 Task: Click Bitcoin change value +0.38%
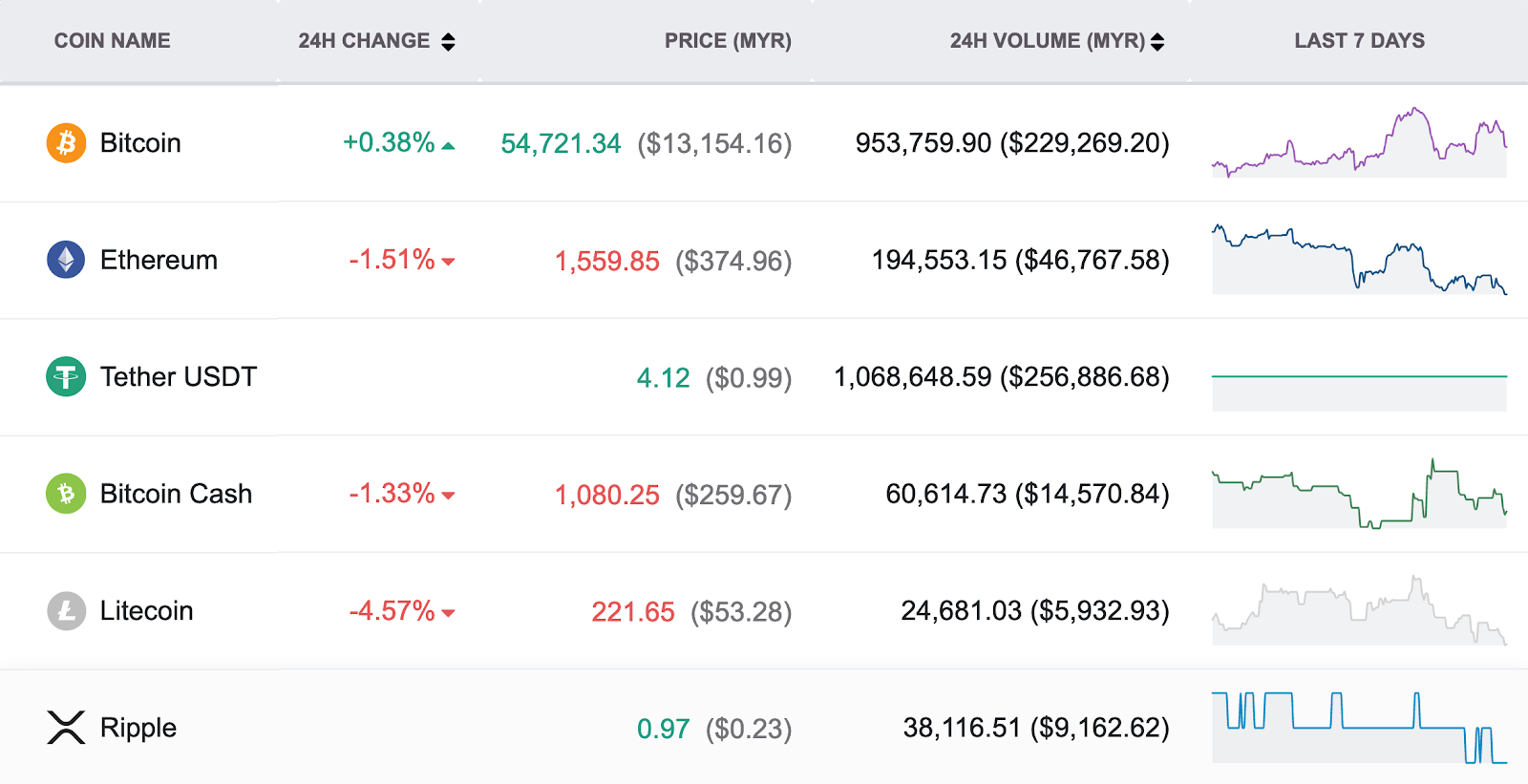click(x=389, y=142)
